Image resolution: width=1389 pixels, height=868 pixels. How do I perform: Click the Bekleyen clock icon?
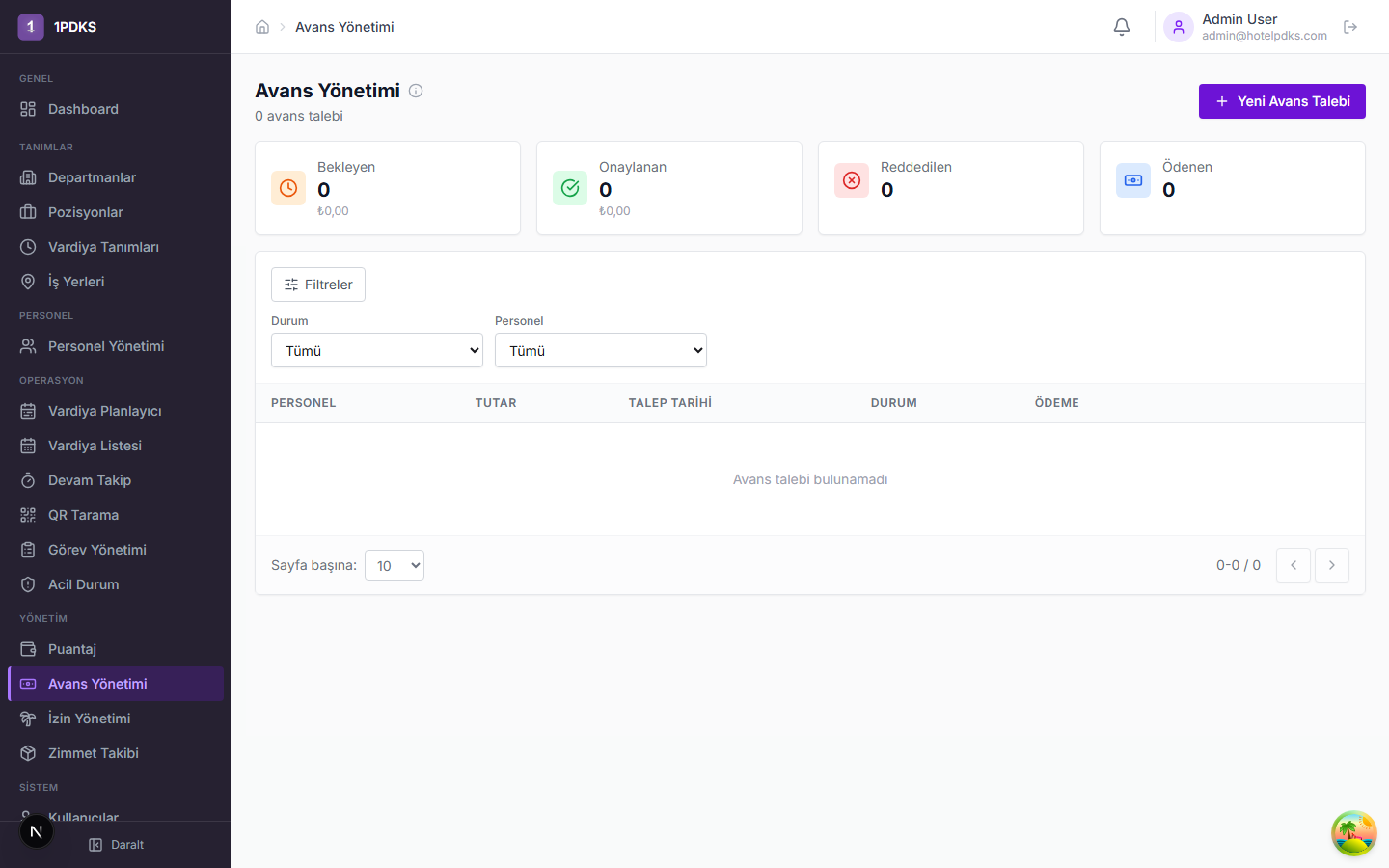point(288,188)
